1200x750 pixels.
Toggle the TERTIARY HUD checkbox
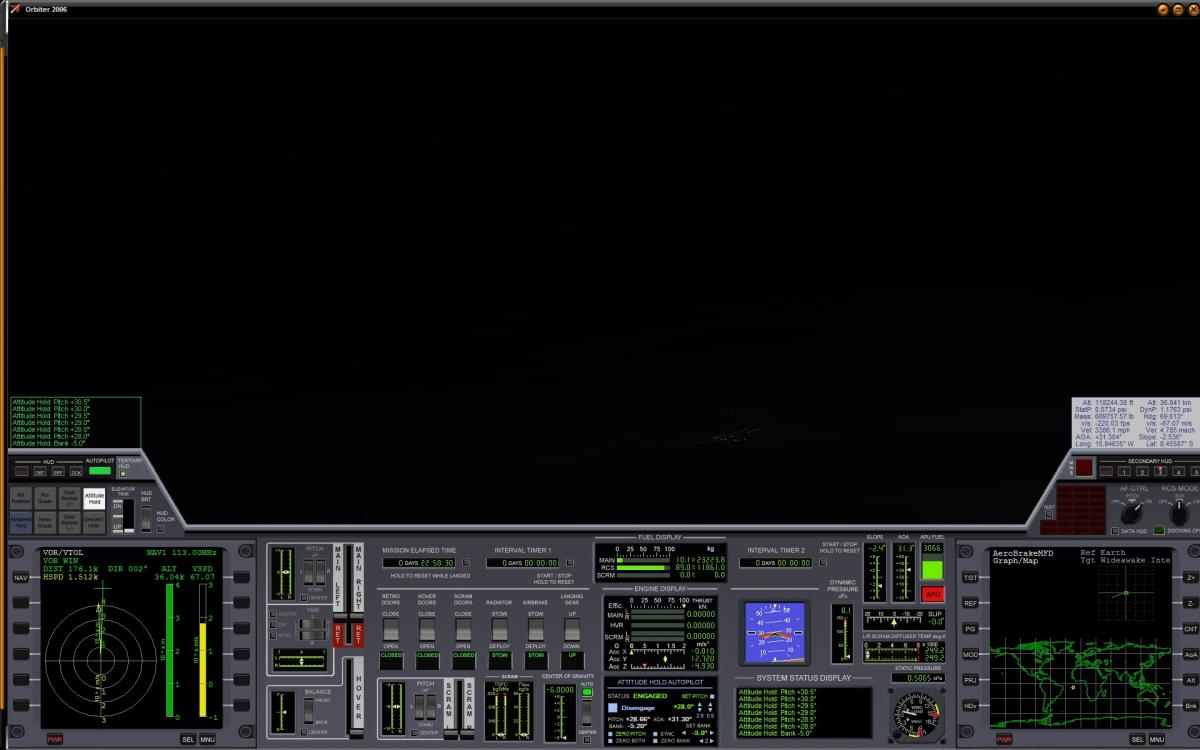point(123,474)
